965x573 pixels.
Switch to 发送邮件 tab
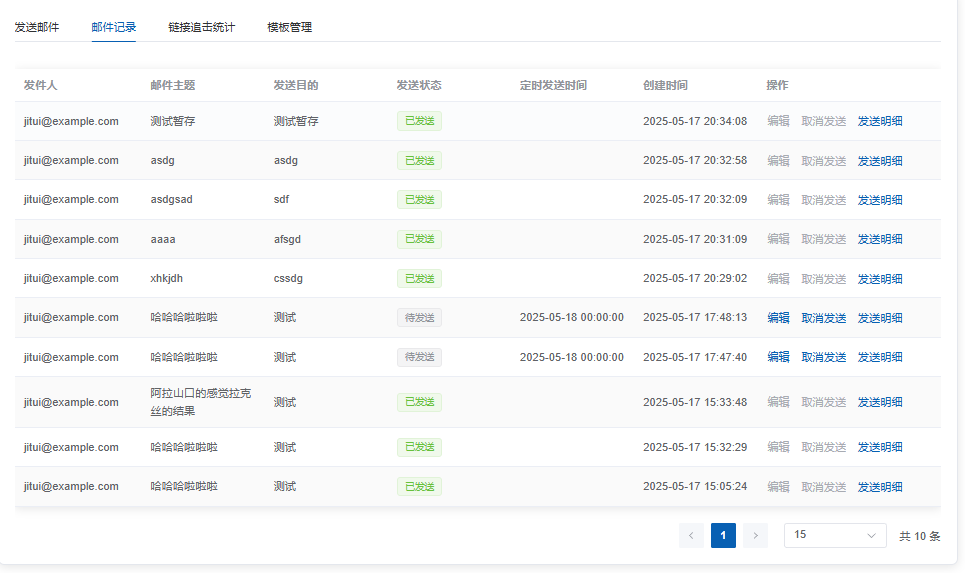[x=37, y=27]
